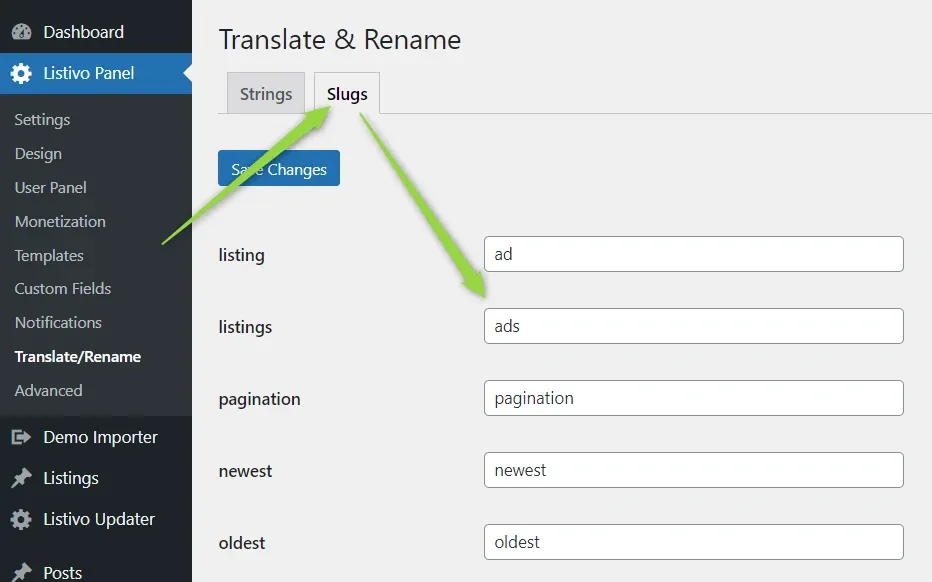The height and width of the screenshot is (582, 932).
Task: Click the 'newest' row label
Action: [x=245, y=471]
